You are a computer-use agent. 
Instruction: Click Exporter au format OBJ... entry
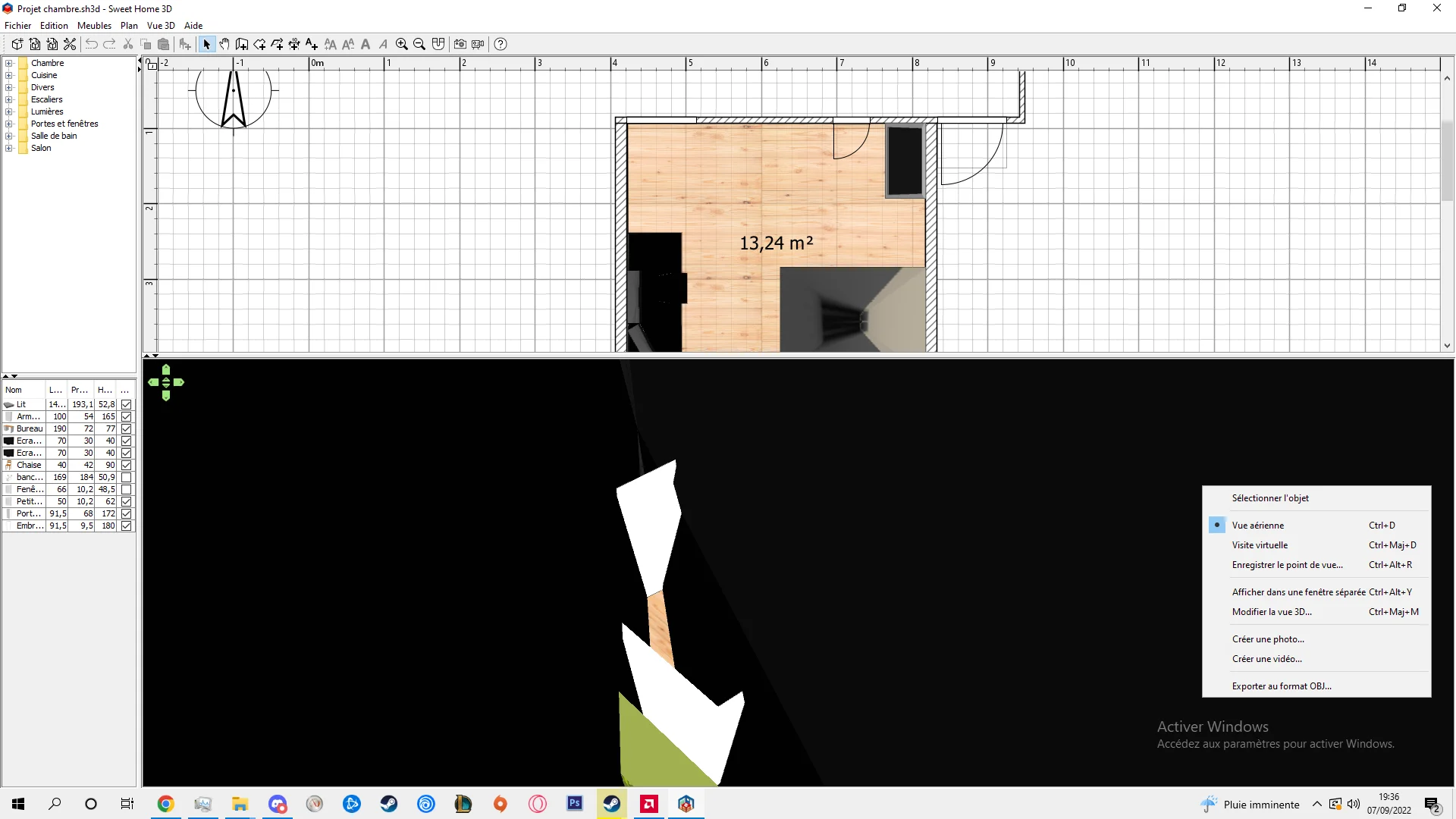(x=1282, y=686)
